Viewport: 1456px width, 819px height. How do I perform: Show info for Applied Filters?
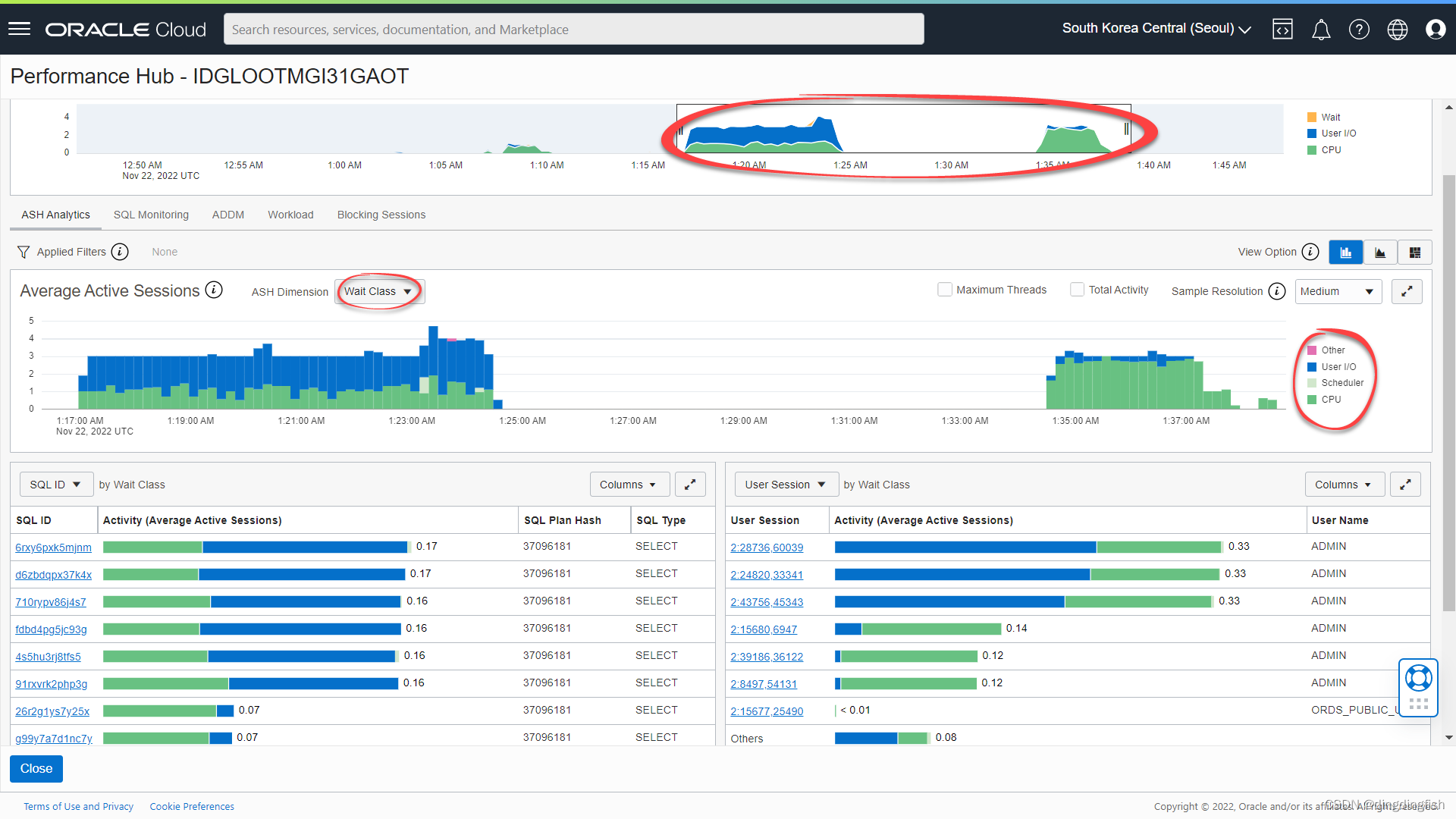(120, 252)
